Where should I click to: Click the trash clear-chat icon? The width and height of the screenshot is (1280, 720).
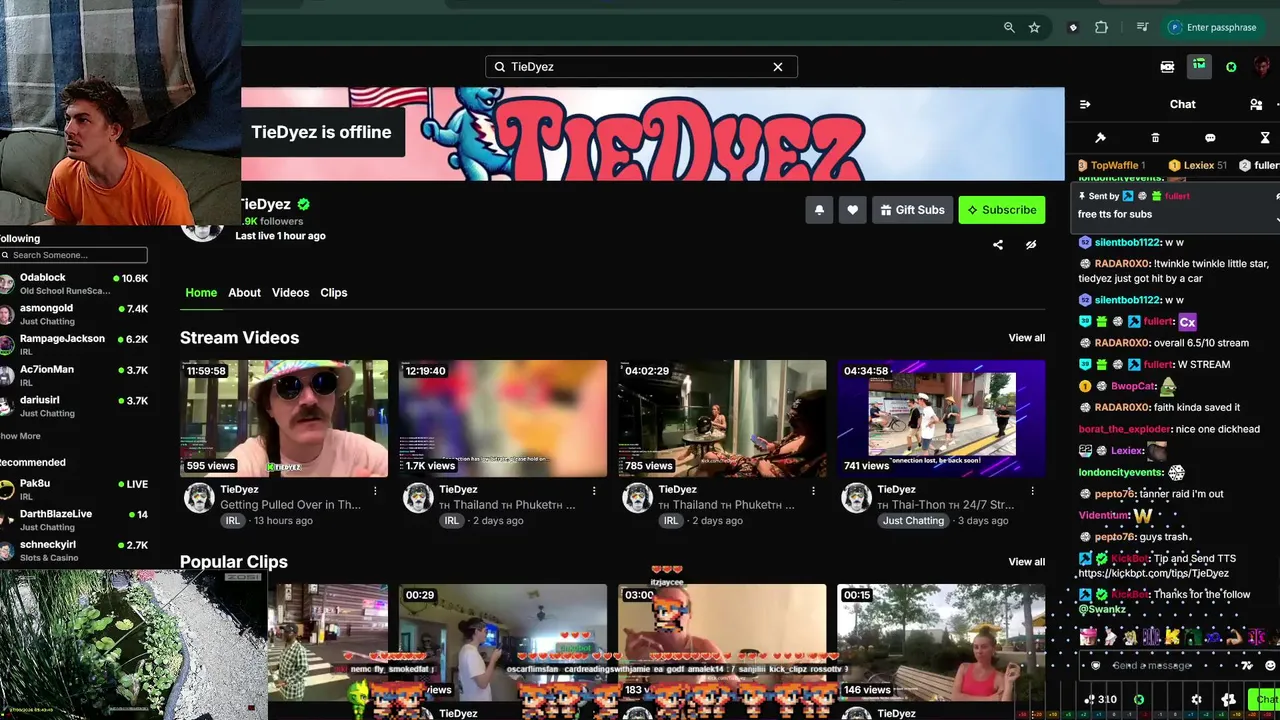[x=1155, y=138]
